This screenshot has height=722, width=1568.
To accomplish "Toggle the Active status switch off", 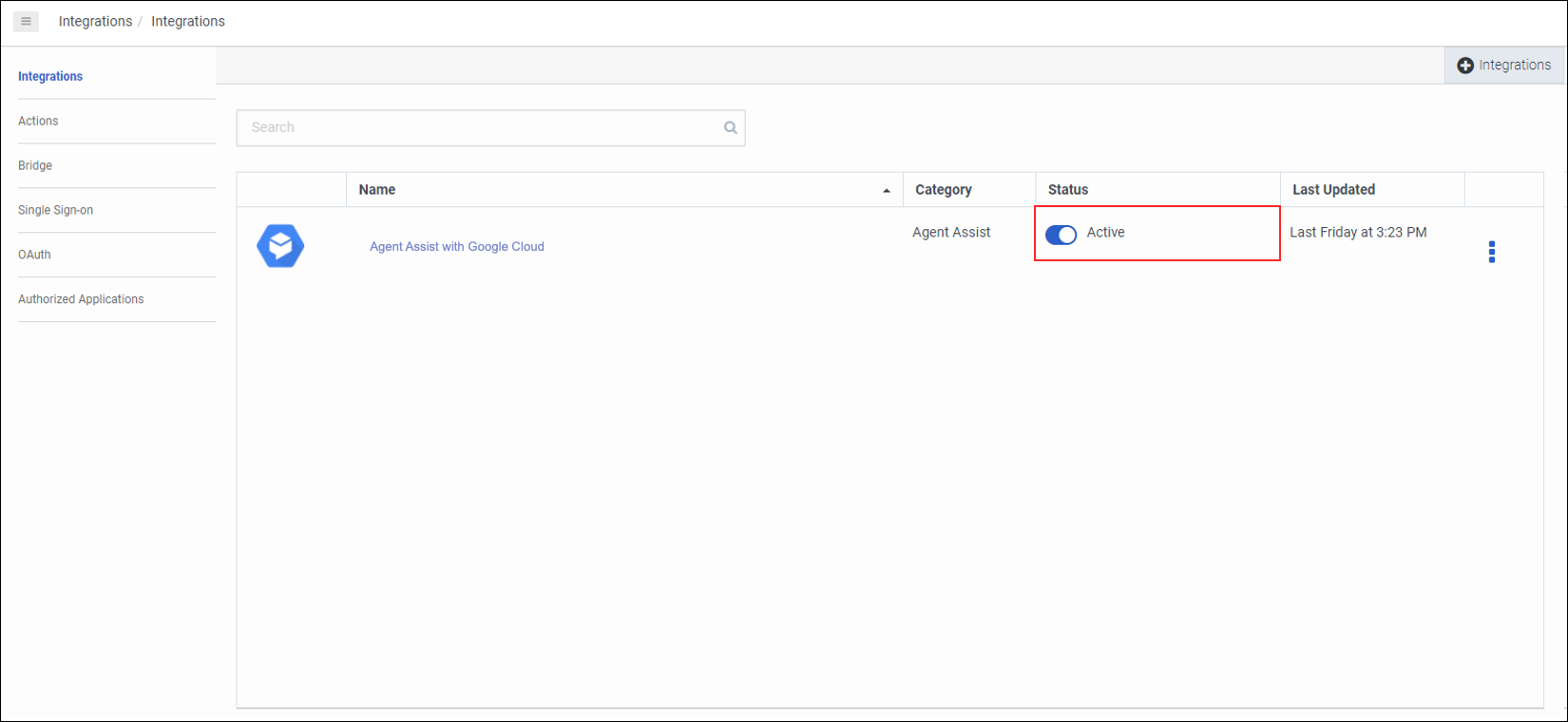I will point(1061,235).
